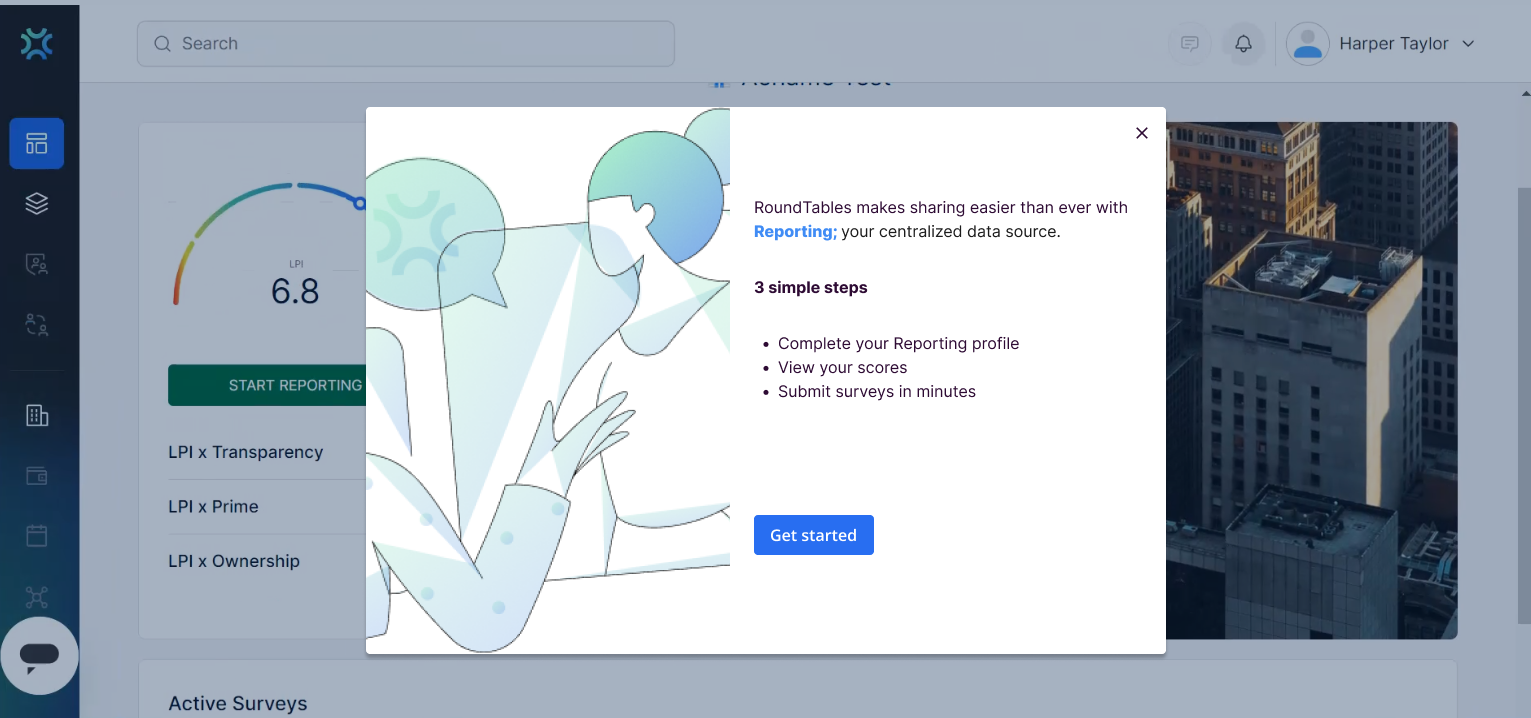Click the START REPORTING button
The image size is (1531, 718).
click(x=268, y=385)
